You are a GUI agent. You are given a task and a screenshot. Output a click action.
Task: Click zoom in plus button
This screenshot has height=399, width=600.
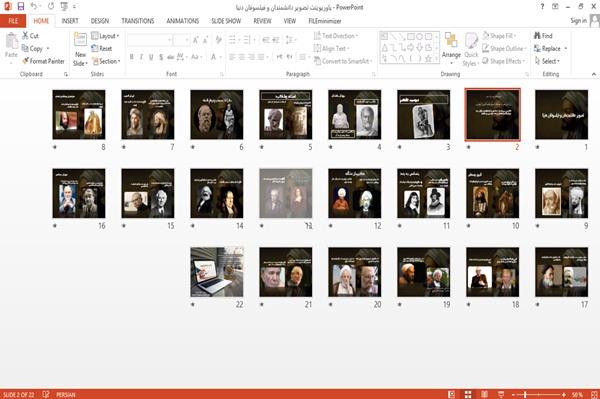point(564,394)
